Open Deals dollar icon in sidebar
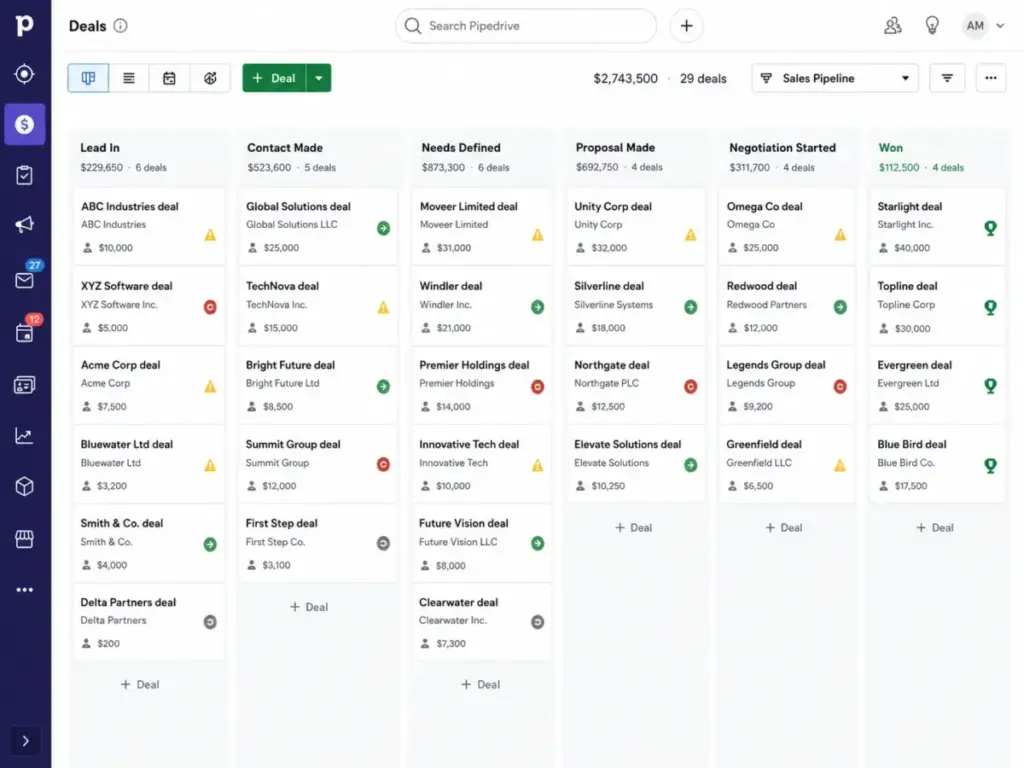Image resolution: width=1024 pixels, height=768 pixels. (x=24, y=124)
